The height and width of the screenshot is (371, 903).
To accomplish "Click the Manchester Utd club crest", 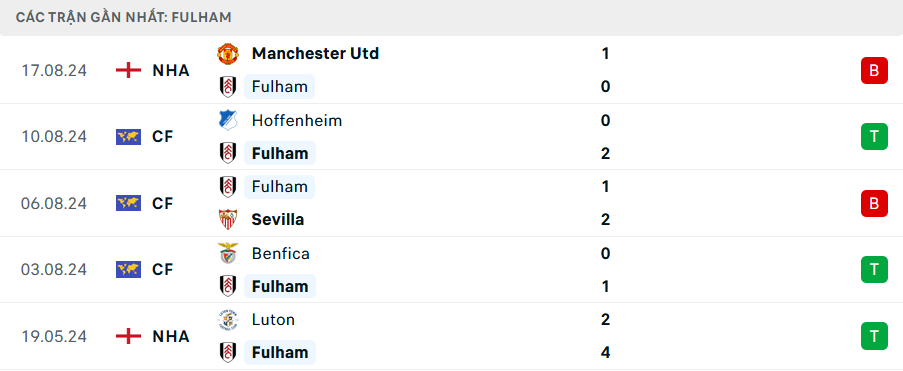I will [227, 54].
